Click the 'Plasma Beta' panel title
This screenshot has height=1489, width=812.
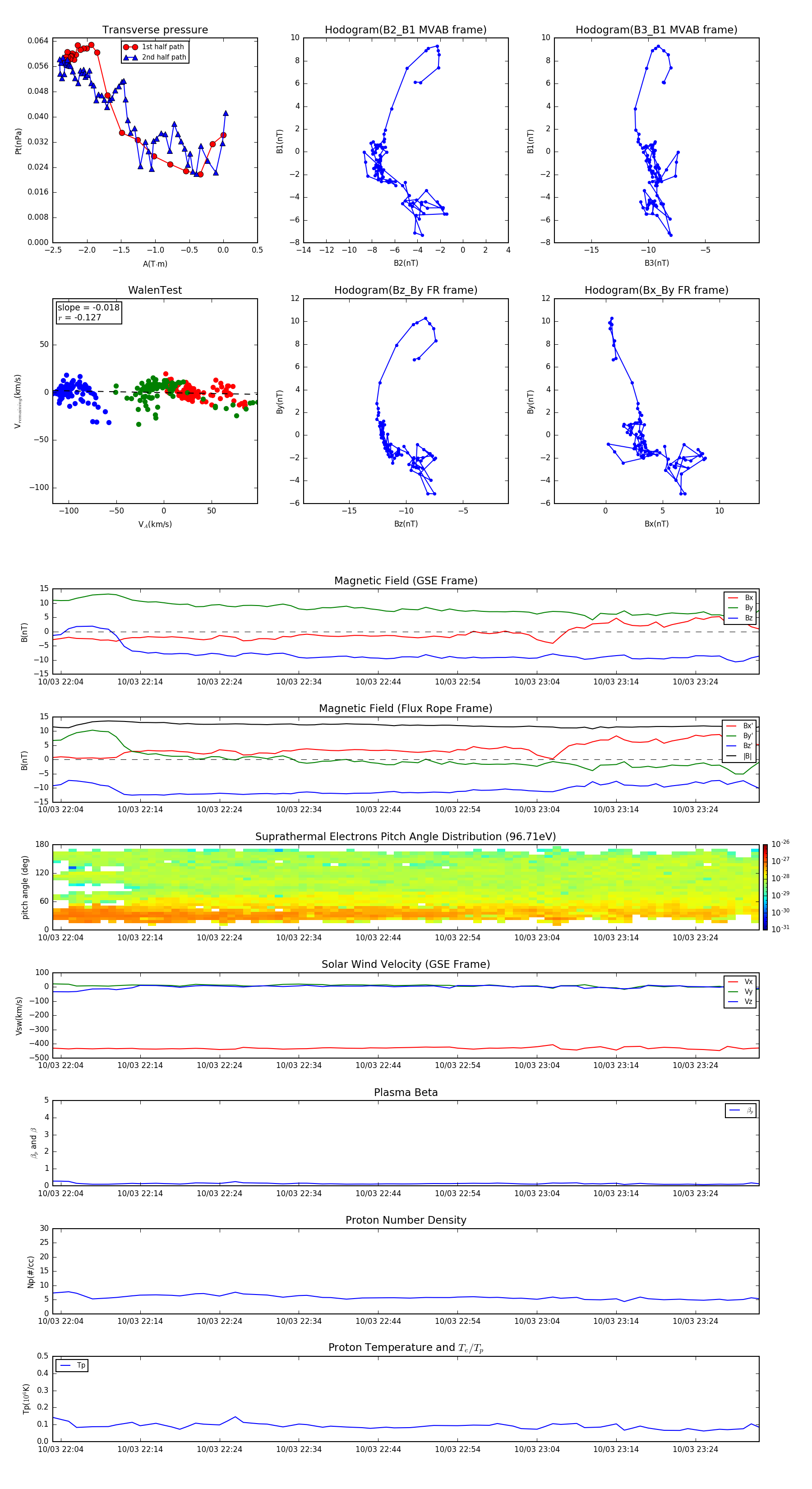pyautogui.click(x=406, y=1092)
